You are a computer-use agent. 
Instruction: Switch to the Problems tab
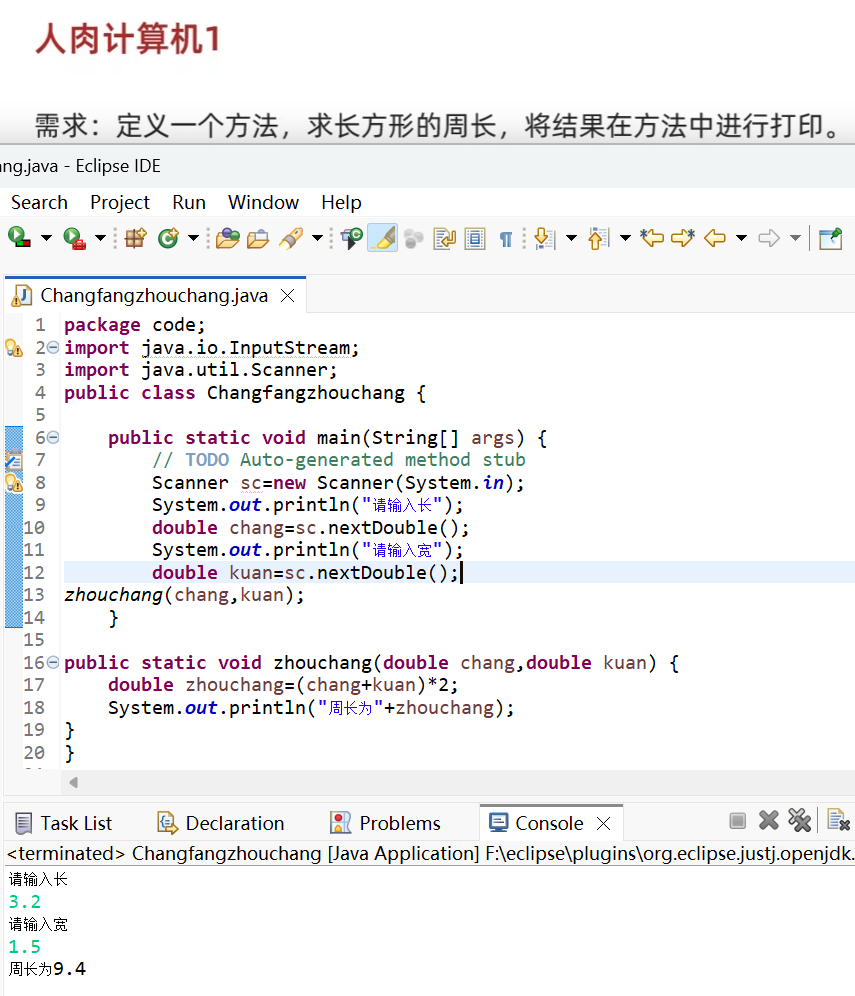click(385, 823)
